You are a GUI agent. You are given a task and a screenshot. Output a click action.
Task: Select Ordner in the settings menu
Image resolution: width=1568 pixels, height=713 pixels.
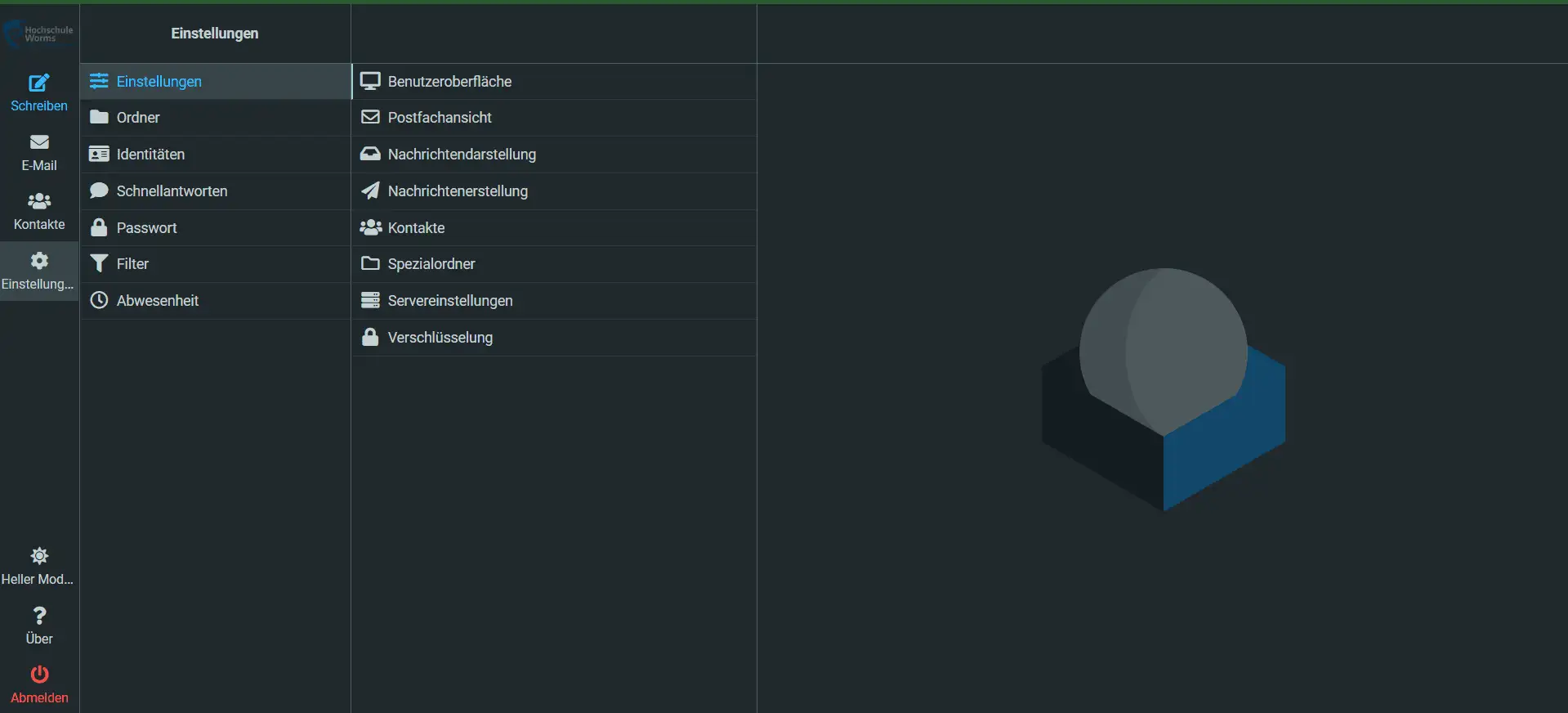pos(138,118)
